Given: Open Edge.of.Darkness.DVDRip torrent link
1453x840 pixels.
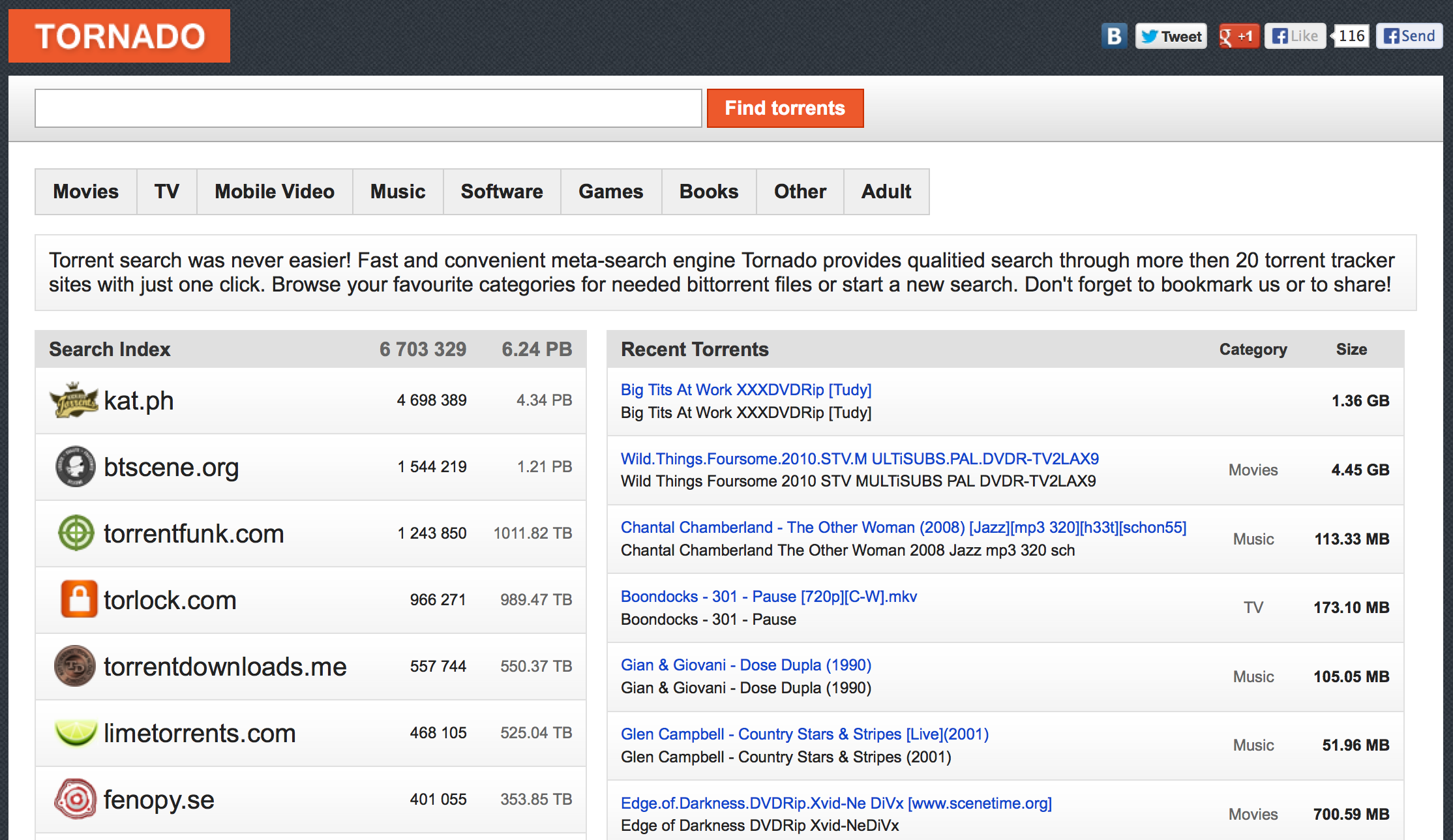Looking at the screenshot, I should click(836, 803).
